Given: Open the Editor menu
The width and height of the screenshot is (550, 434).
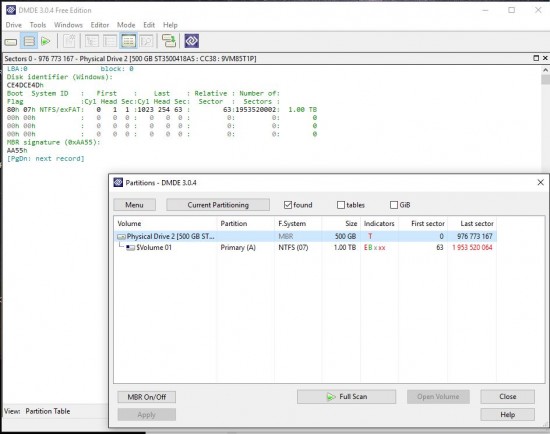Looking at the screenshot, I should (100, 25).
